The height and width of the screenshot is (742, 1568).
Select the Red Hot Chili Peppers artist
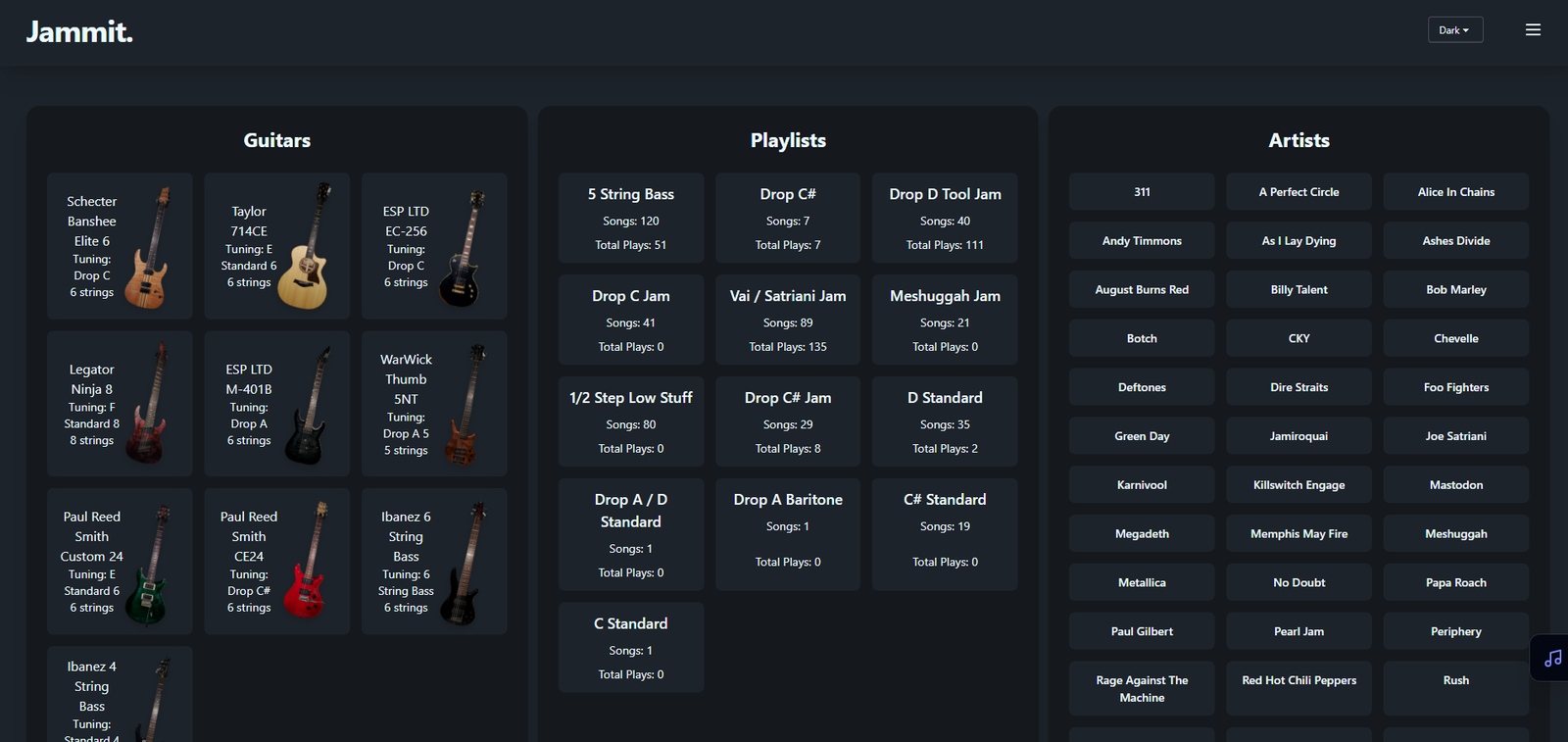[x=1298, y=689]
